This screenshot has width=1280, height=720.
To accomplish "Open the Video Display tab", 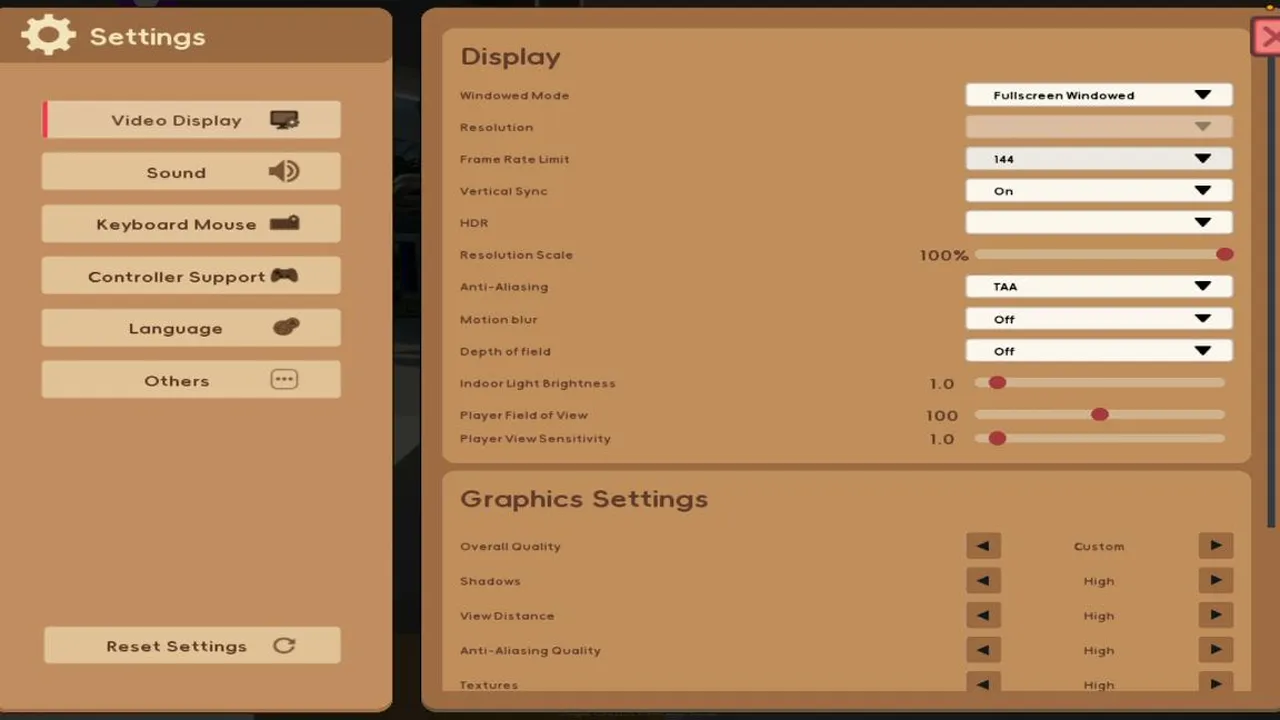I will click(191, 120).
